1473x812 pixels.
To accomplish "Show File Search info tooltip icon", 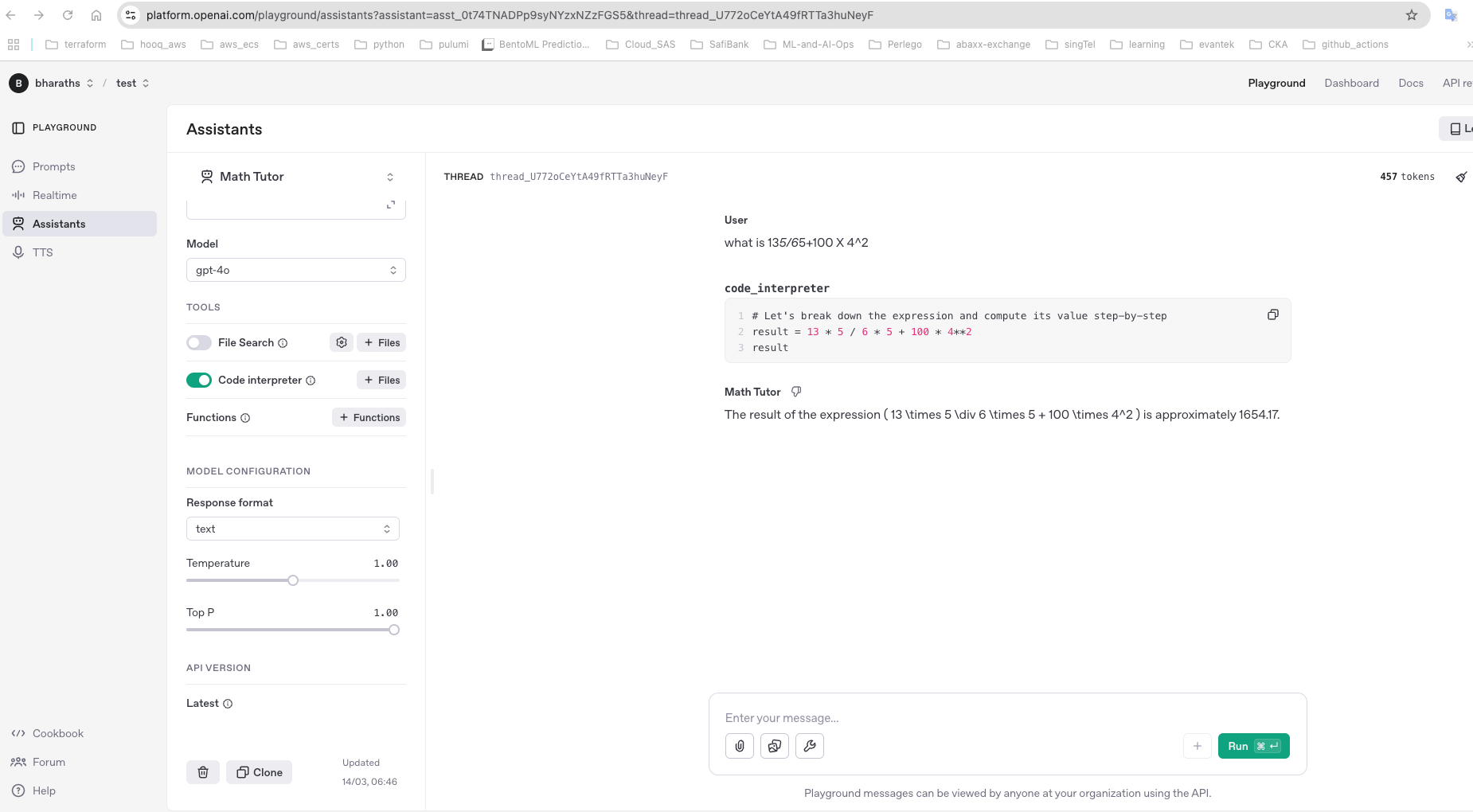I will coord(283,343).
